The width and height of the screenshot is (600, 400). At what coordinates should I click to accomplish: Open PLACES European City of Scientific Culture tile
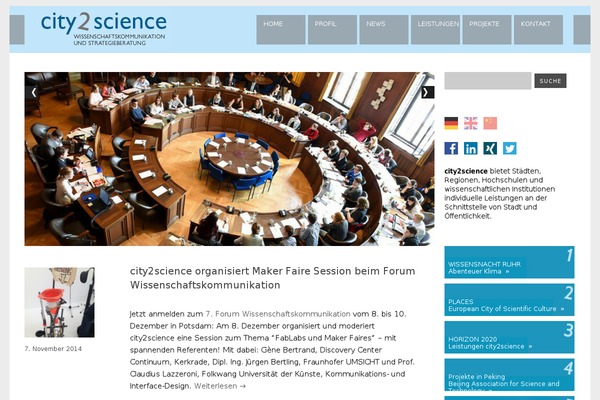tap(509, 300)
